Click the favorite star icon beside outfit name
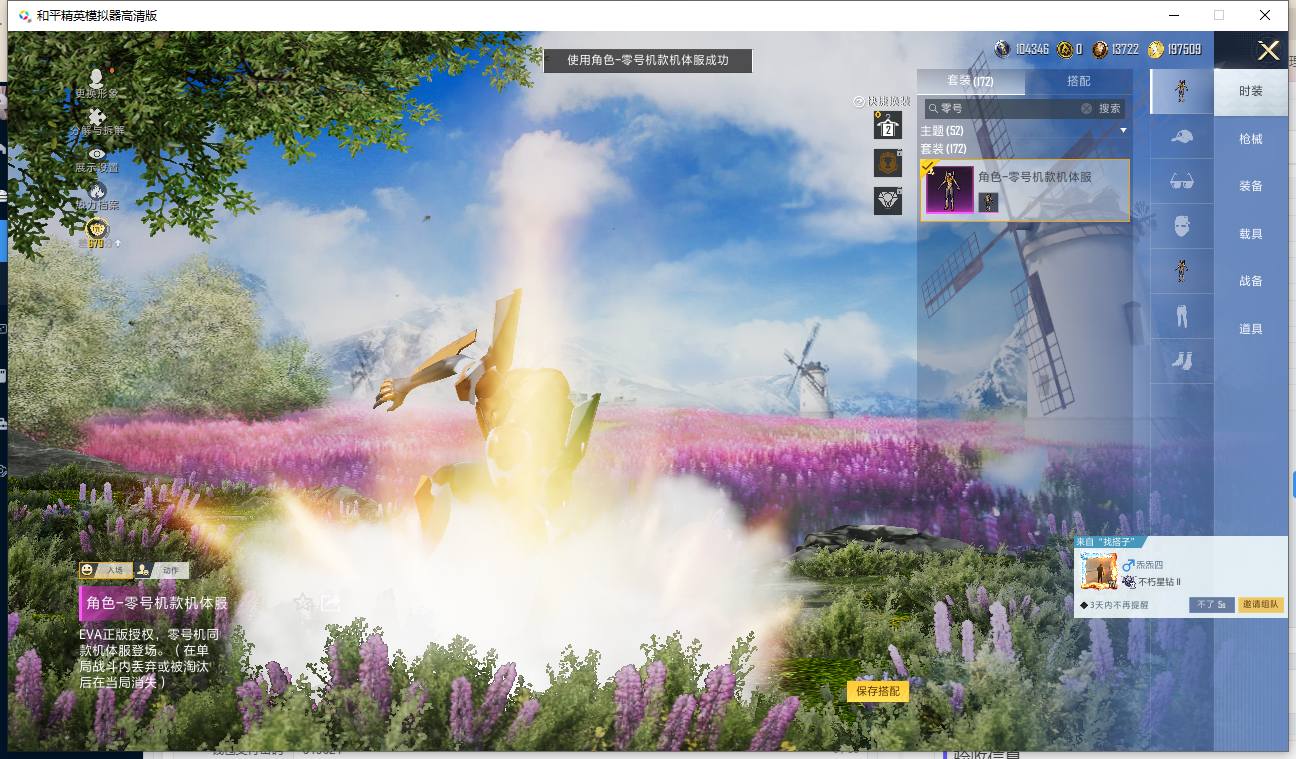This screenshot has width=1296, height=759. coord(303,602)
